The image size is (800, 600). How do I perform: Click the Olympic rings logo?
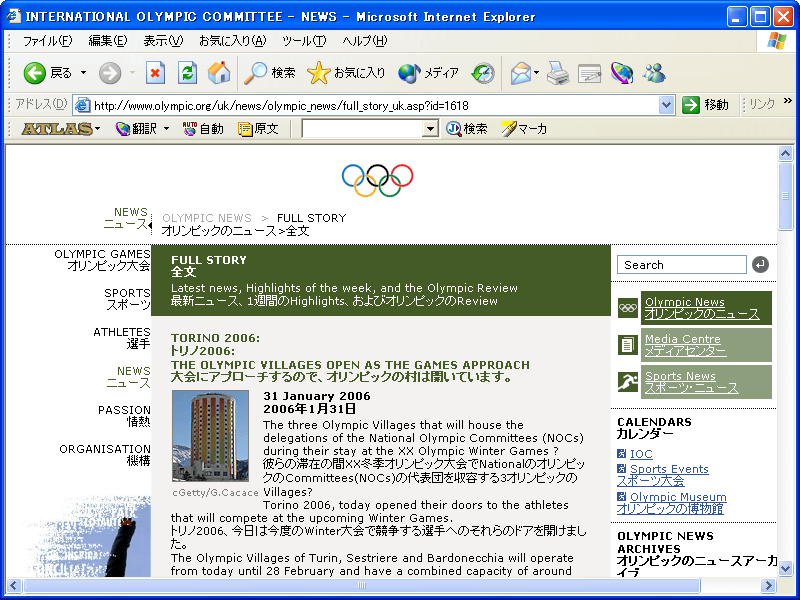pos(378,180)
